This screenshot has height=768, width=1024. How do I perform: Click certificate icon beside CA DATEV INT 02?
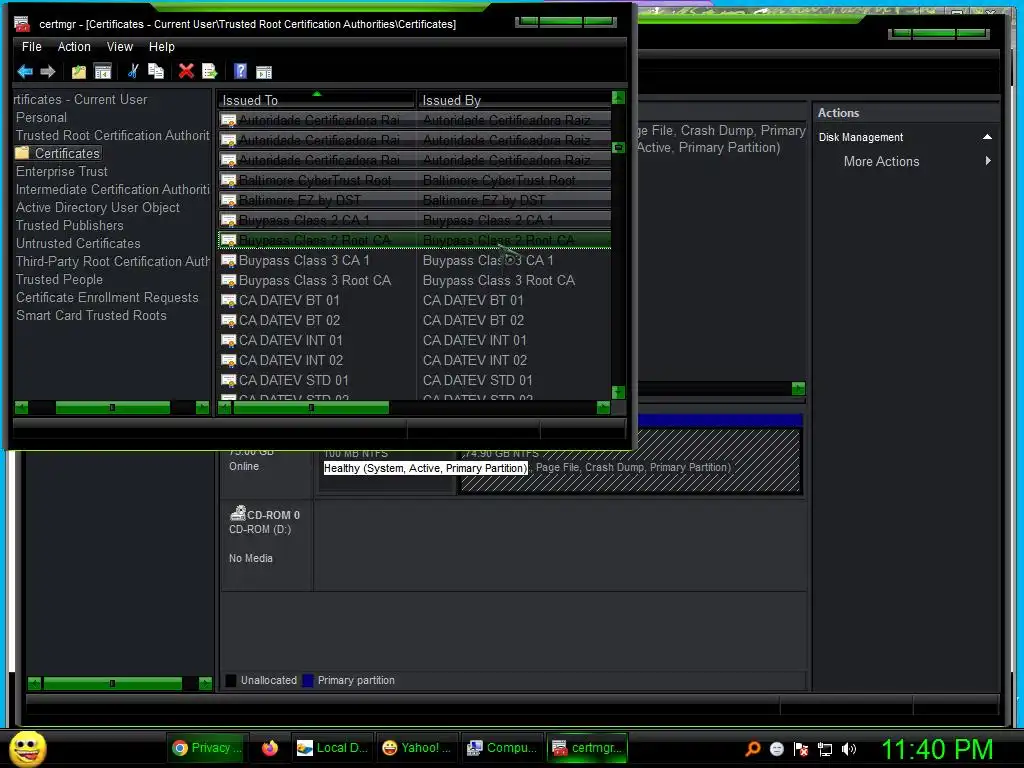pyautogui.click(x=228, y=360)
